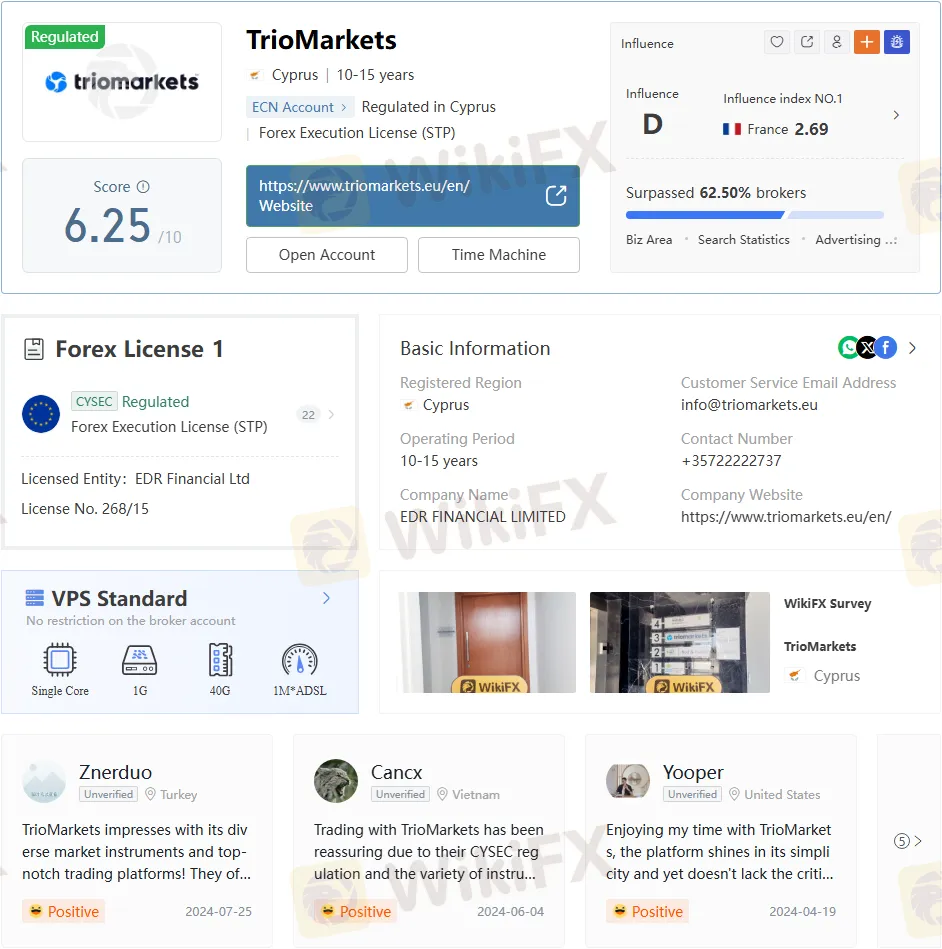The width and height of the screenshot is (942, 949).
Task: Click the external link icon on website banner
Action: 556,195
